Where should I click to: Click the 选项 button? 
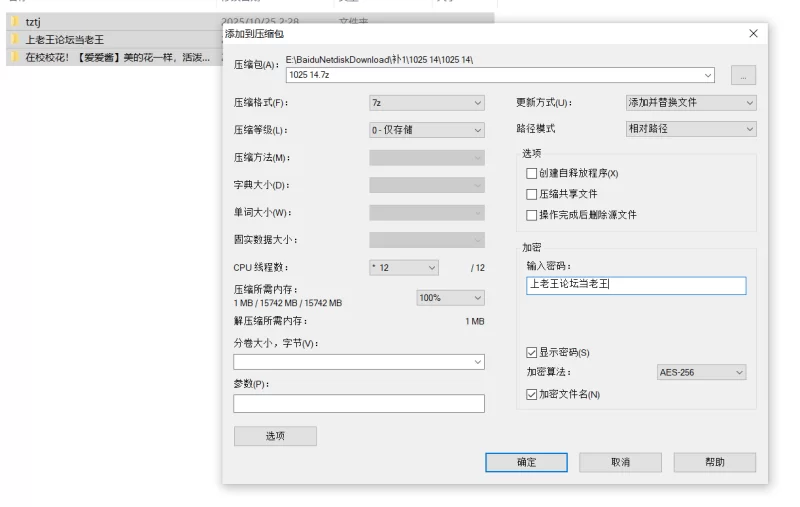tap(275, 436)
